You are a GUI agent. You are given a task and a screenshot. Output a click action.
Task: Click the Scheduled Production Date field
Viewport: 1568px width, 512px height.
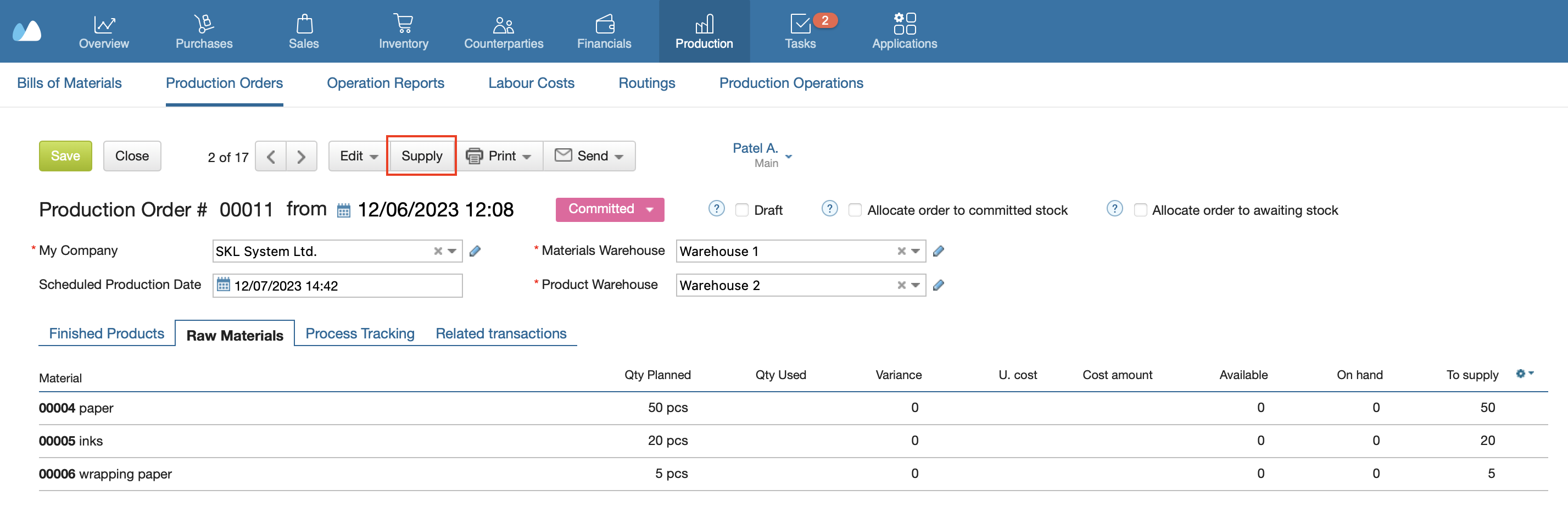pyautogui.click(x=338, y=286)
